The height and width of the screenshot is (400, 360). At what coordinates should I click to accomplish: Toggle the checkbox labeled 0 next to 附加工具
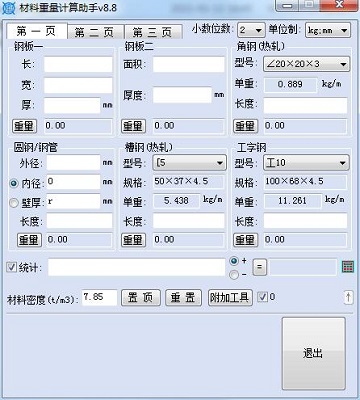263,297
